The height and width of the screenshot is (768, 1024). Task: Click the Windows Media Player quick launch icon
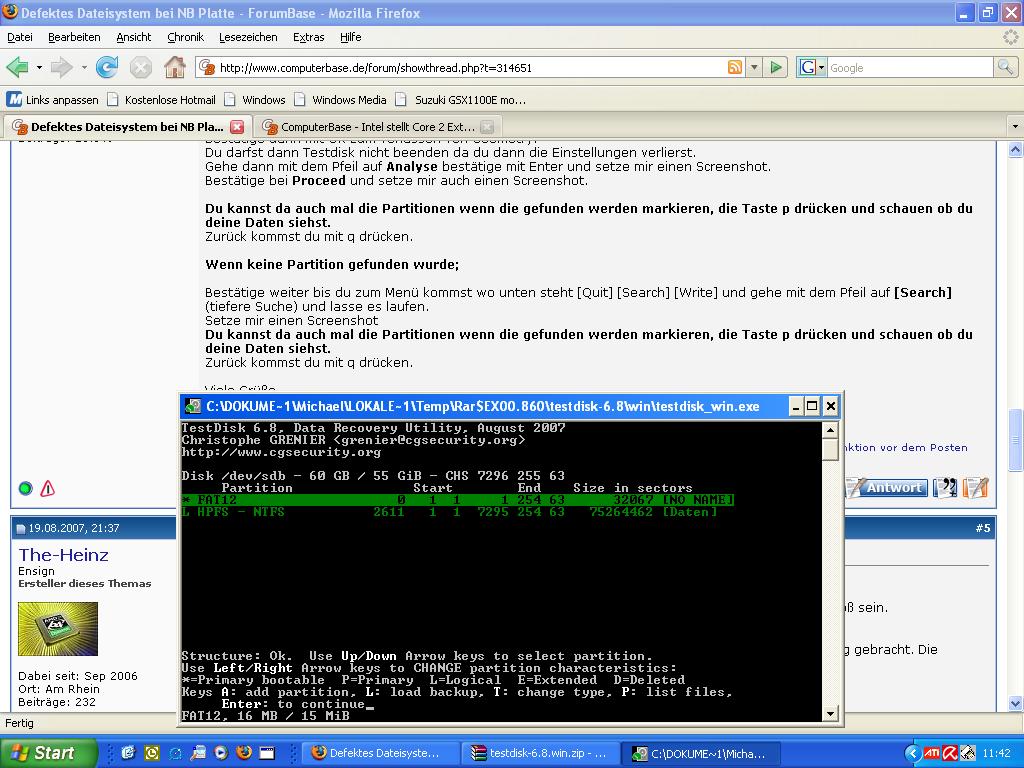(221, 753)
